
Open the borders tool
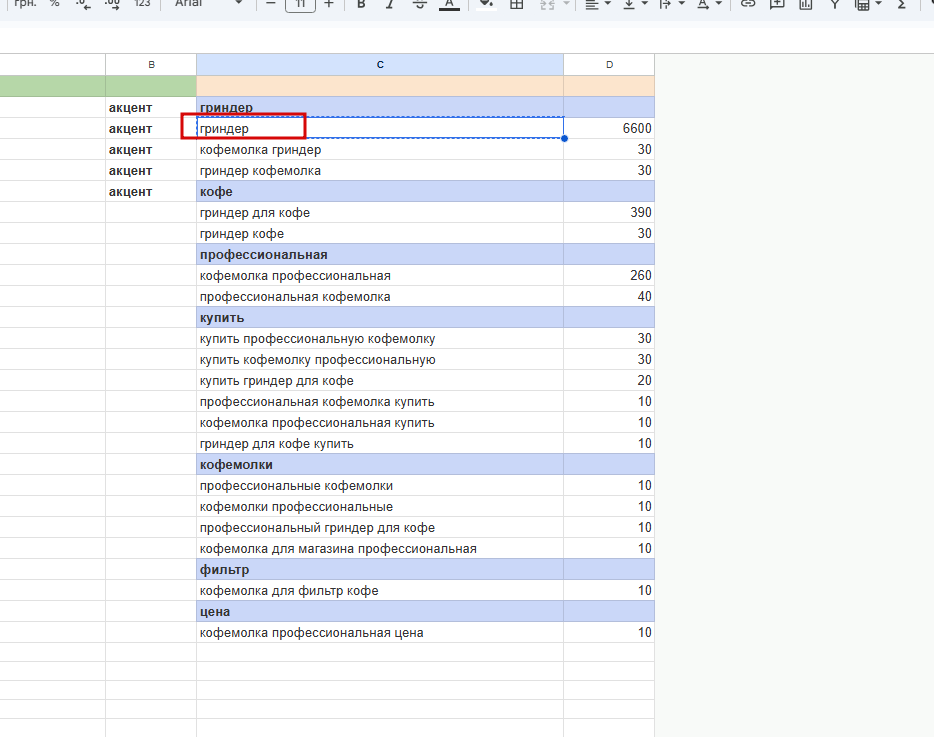[516, 4]
